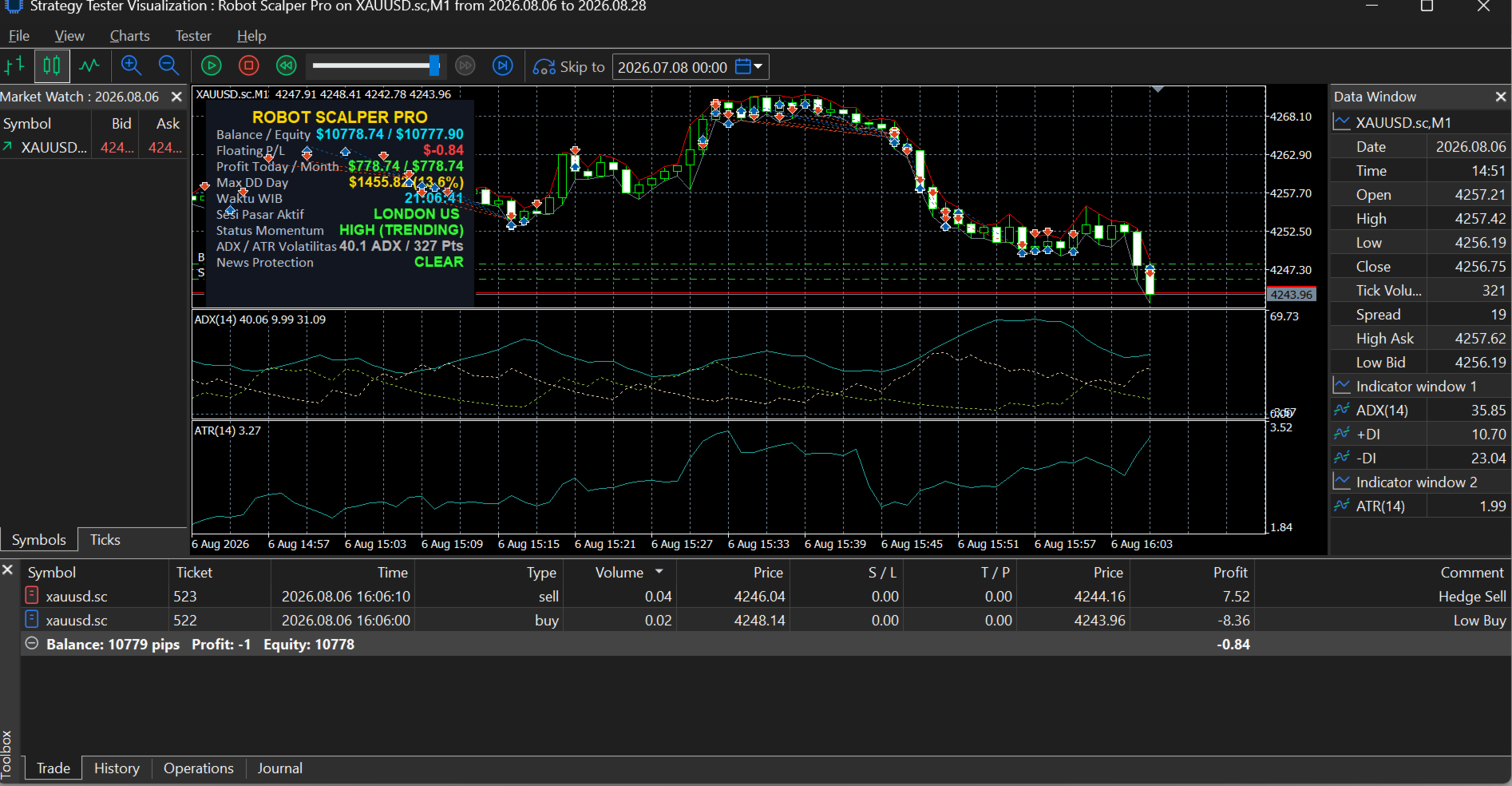Close the Data Window panel
1512x786 pixels.
tap(1501, 97)
